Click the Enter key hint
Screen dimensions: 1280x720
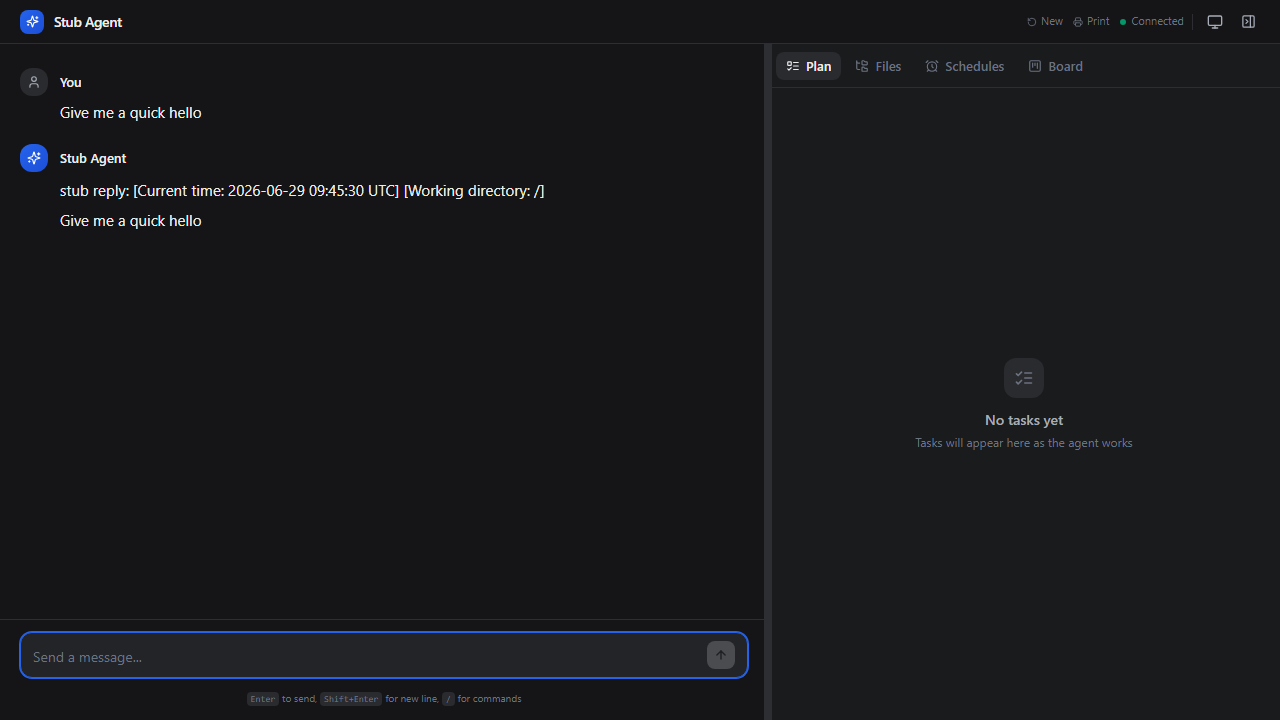[x=263, y=699]
